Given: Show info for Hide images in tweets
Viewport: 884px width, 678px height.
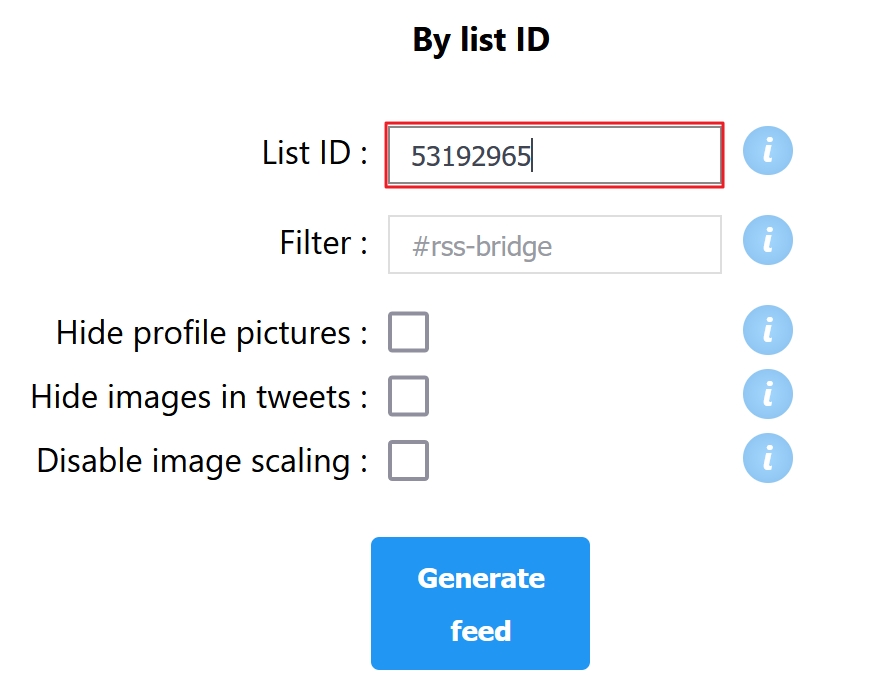Looking at the screenshot, I should click(x=767, y=394).
